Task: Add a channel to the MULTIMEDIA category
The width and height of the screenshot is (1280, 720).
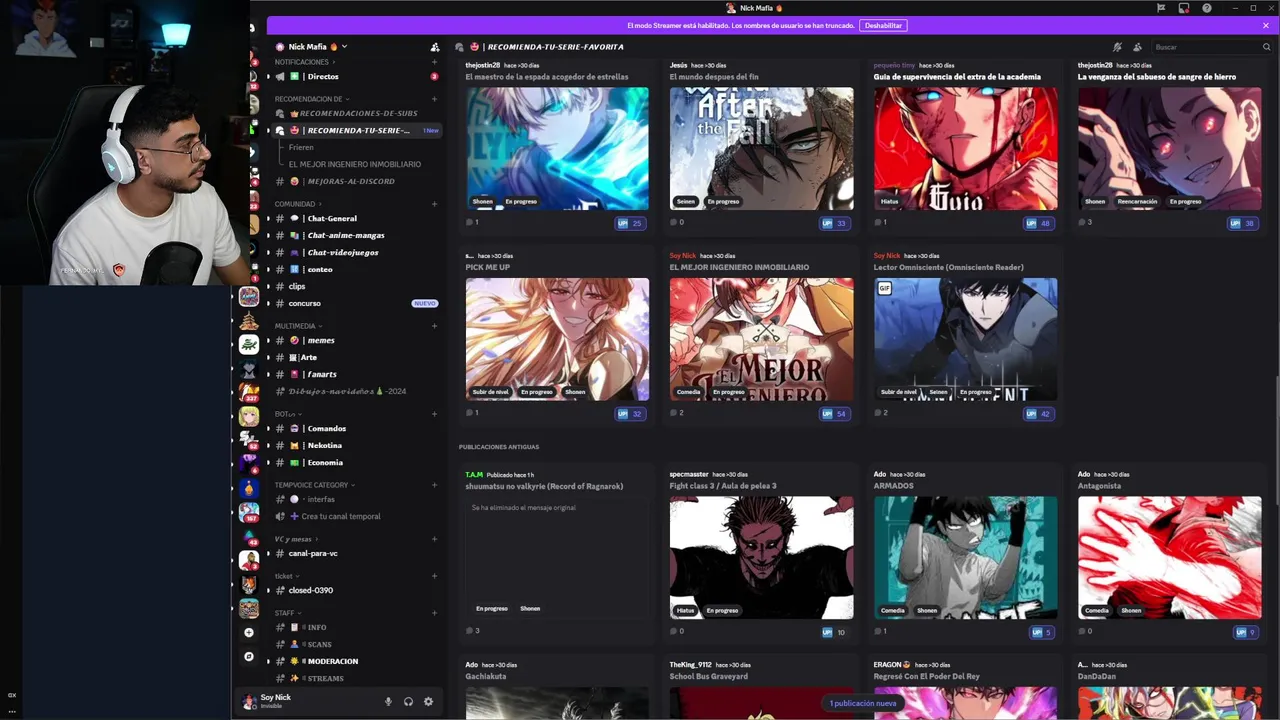Action: click(x=434, y=326)
